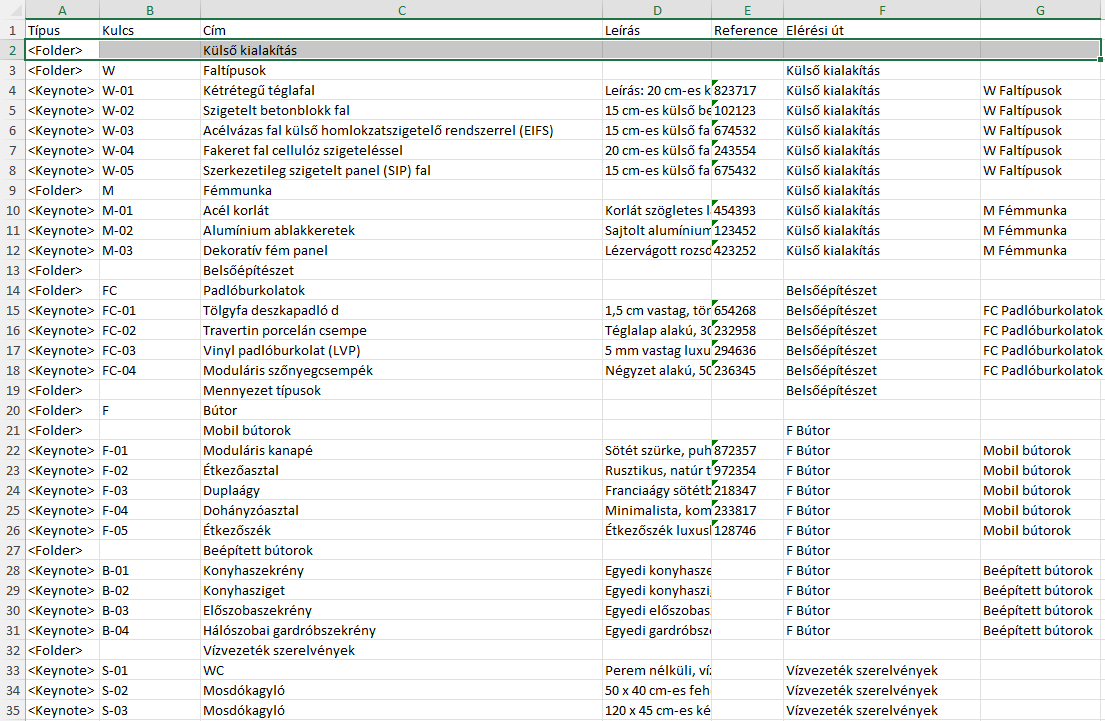
Task: Select column C header
Action: [x=401, y=9]
